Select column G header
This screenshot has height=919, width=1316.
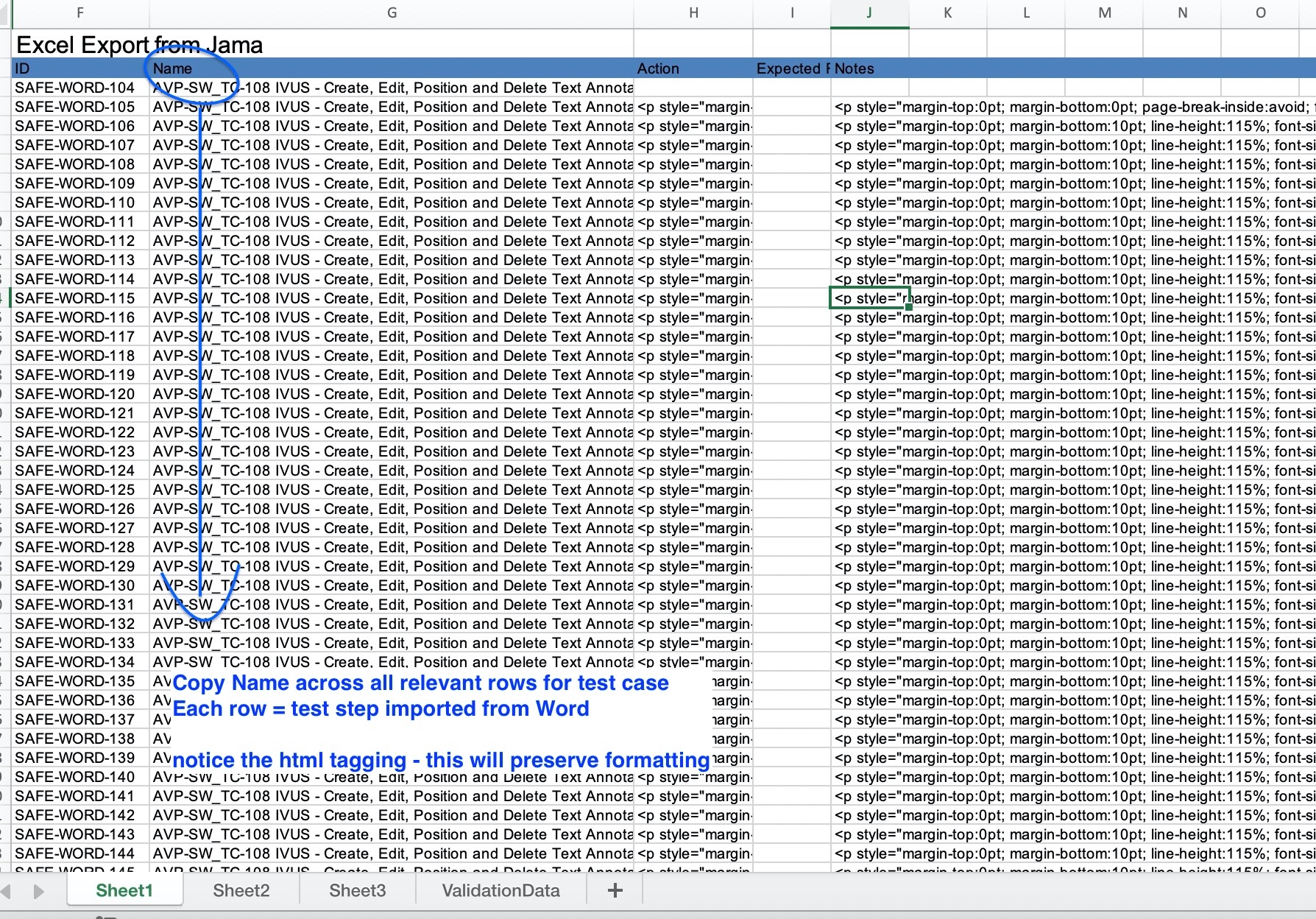(x=392, y=13)
